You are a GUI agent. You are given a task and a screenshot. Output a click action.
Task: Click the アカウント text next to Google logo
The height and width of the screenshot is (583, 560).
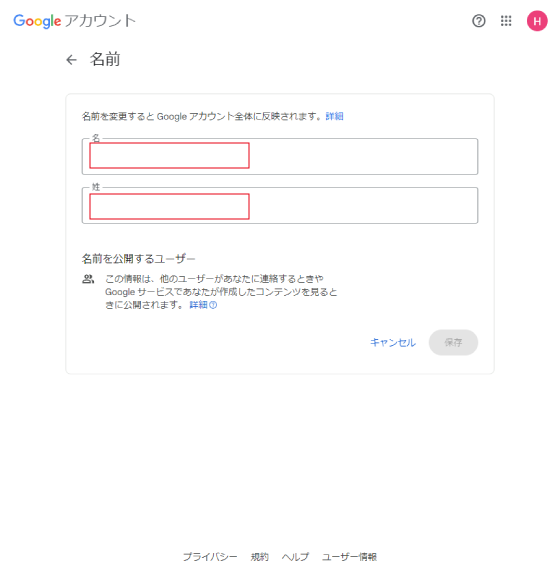pyautogui.click(x=100, y=21)
